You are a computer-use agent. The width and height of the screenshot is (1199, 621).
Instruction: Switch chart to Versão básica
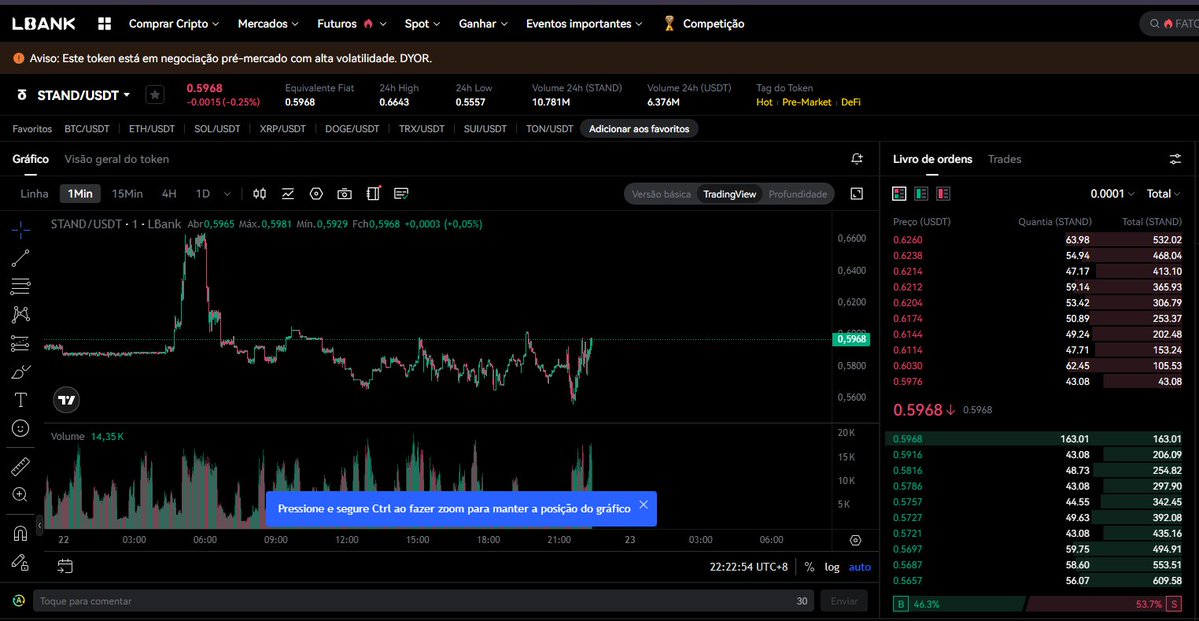tap(661, 194)
